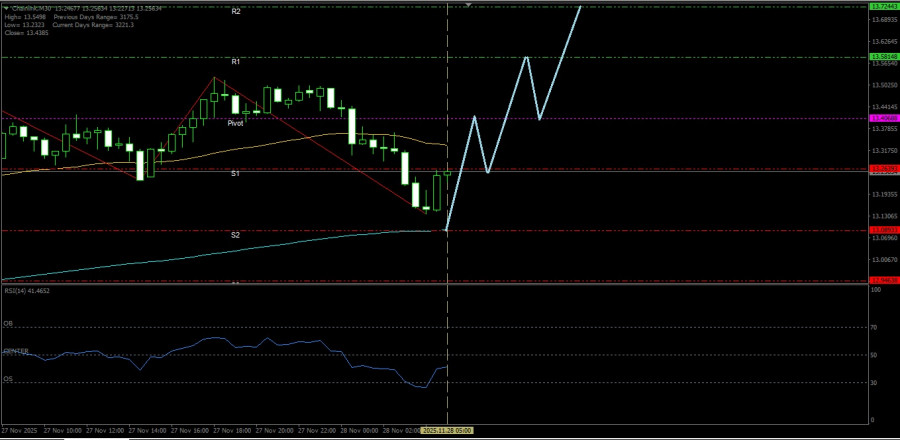Click the 100 level on the RSI scale

pyautogui.click(x=876, y=291)
